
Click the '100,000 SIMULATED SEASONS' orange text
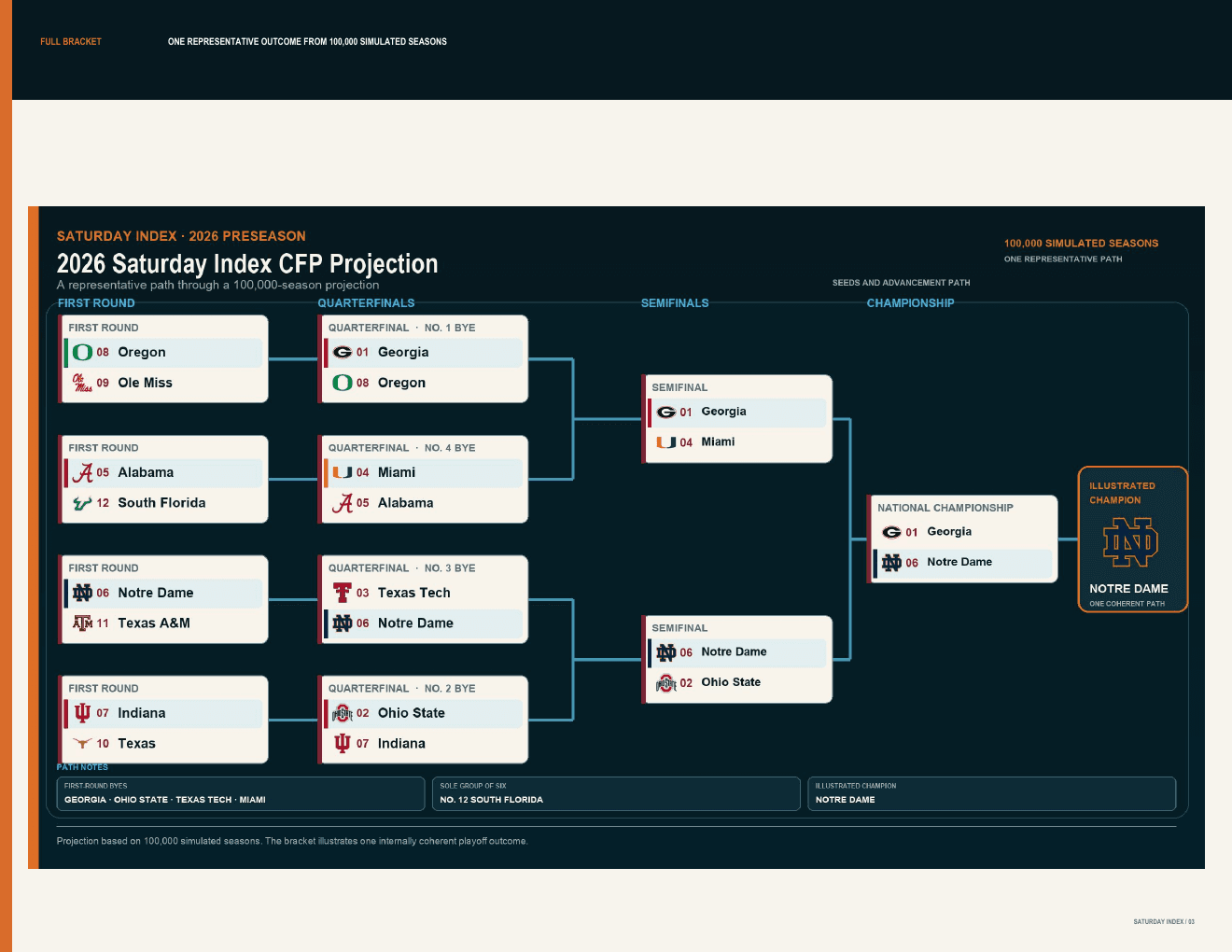[x=1081, y=244]
